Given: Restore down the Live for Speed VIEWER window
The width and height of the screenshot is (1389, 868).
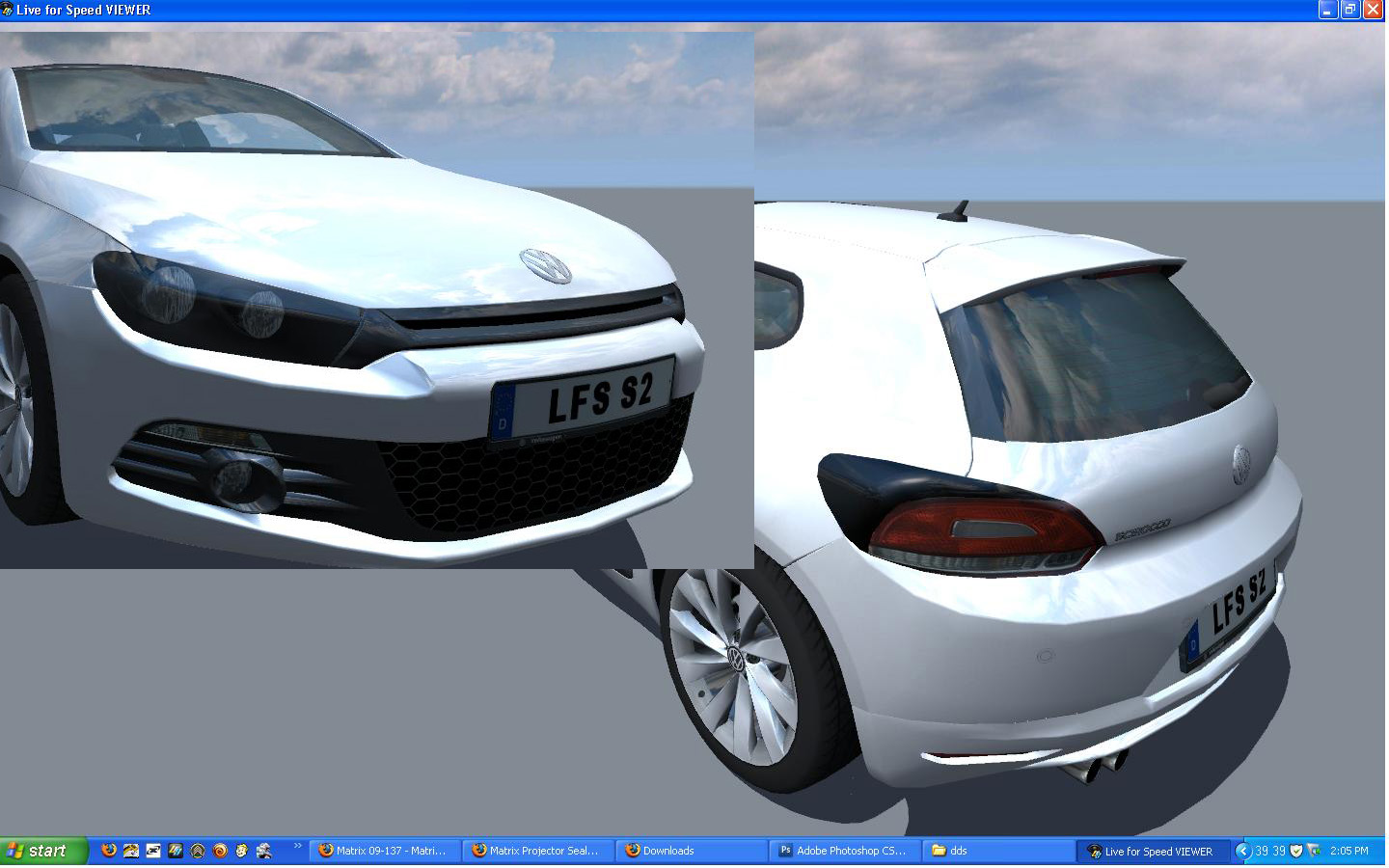Looking at the screenshot, I should click(x=1349, y=10).
